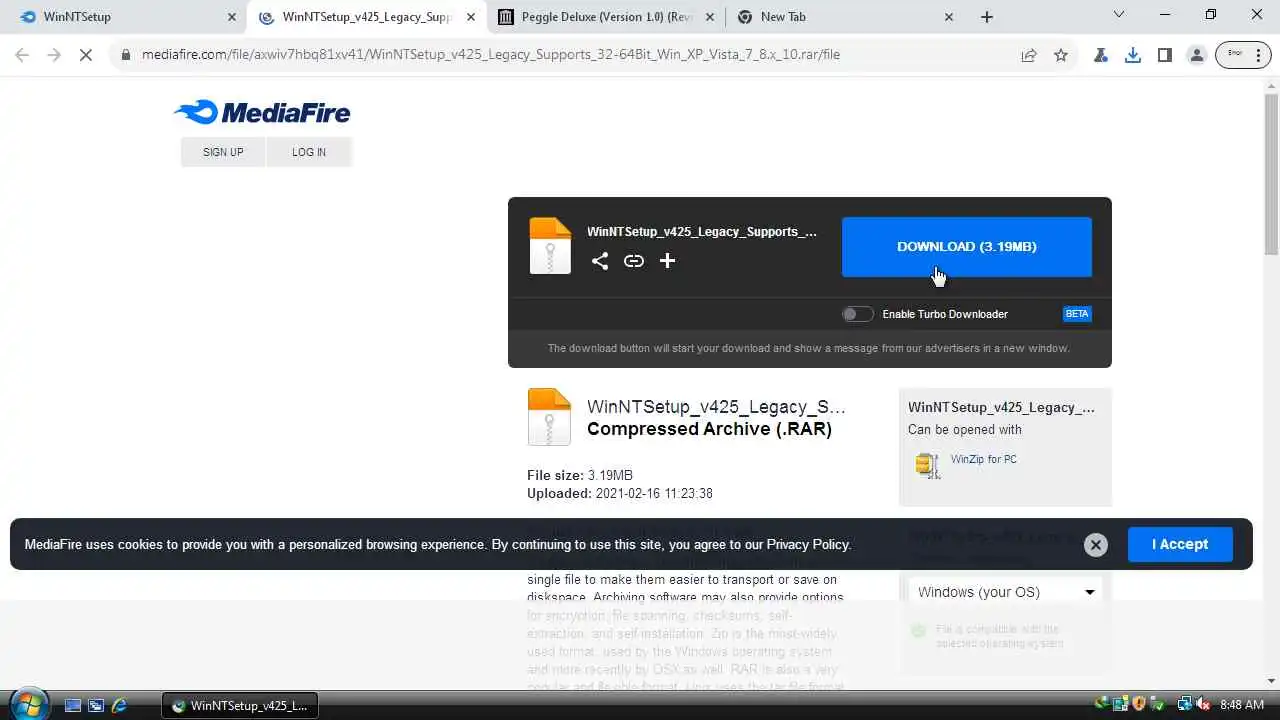Open the Privacy Policy link

(x=808, y=545)
